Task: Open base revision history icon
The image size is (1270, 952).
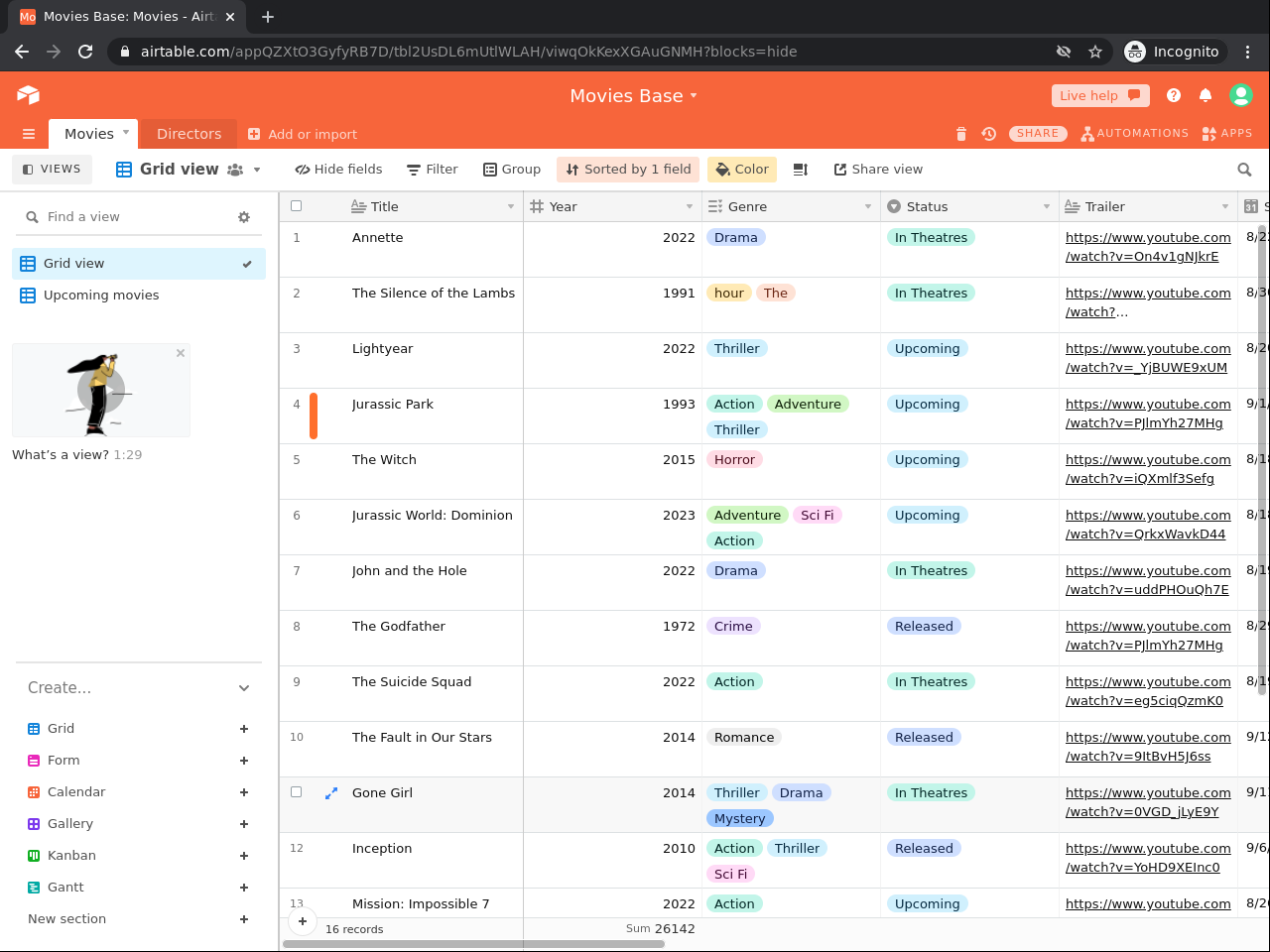Action: click(x=989, y=134)
